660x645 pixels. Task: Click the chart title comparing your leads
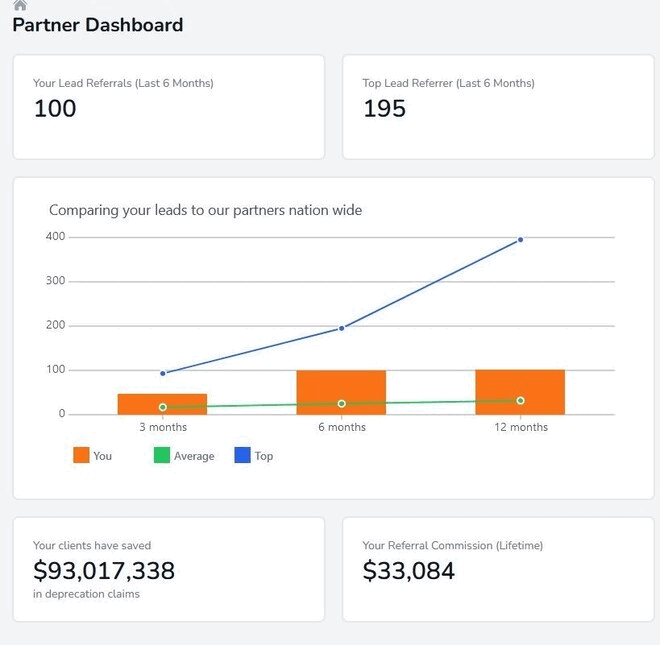(205, 210)
